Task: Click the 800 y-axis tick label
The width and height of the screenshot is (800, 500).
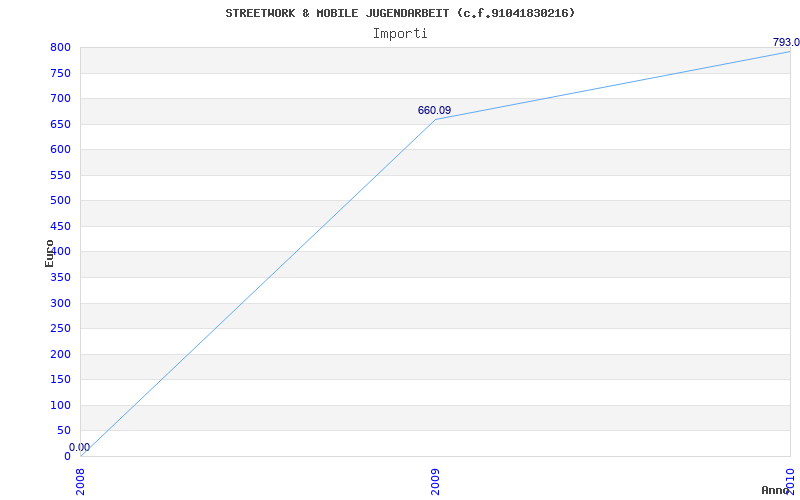Action: (x=60, y=47)
